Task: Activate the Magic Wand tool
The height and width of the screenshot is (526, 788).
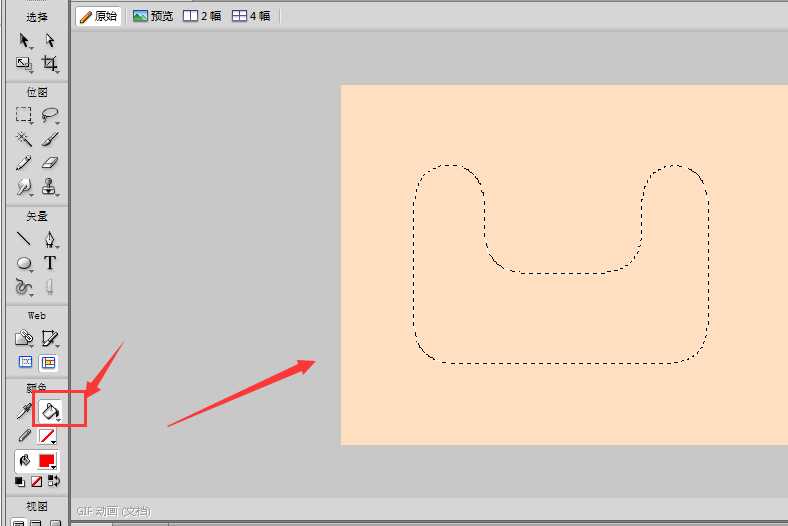Action: (x=24, y=139)
